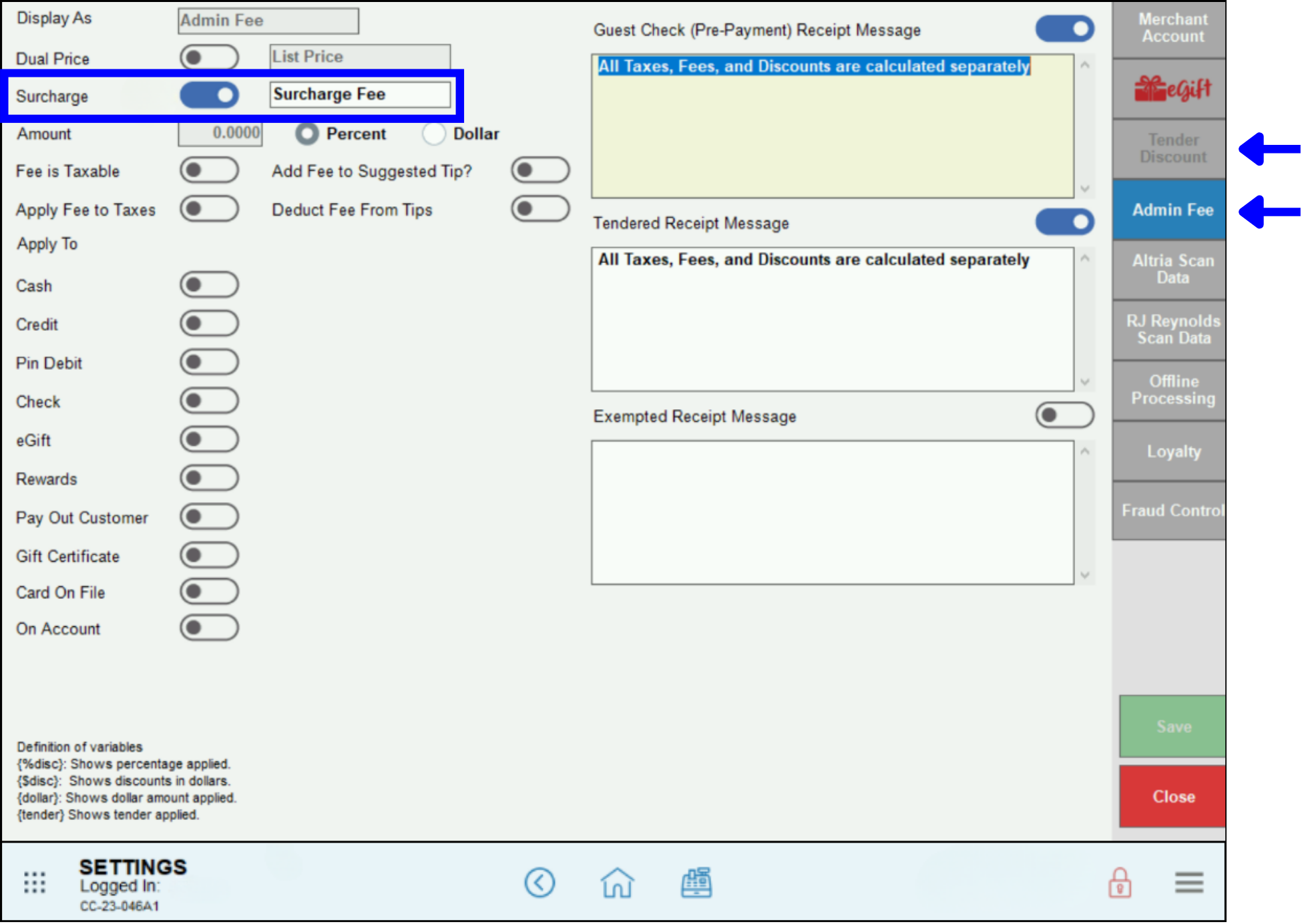The height and width of the screenshot is (924, 1302).
Task: Go to home screen via house icon
Action: (617, 883)
